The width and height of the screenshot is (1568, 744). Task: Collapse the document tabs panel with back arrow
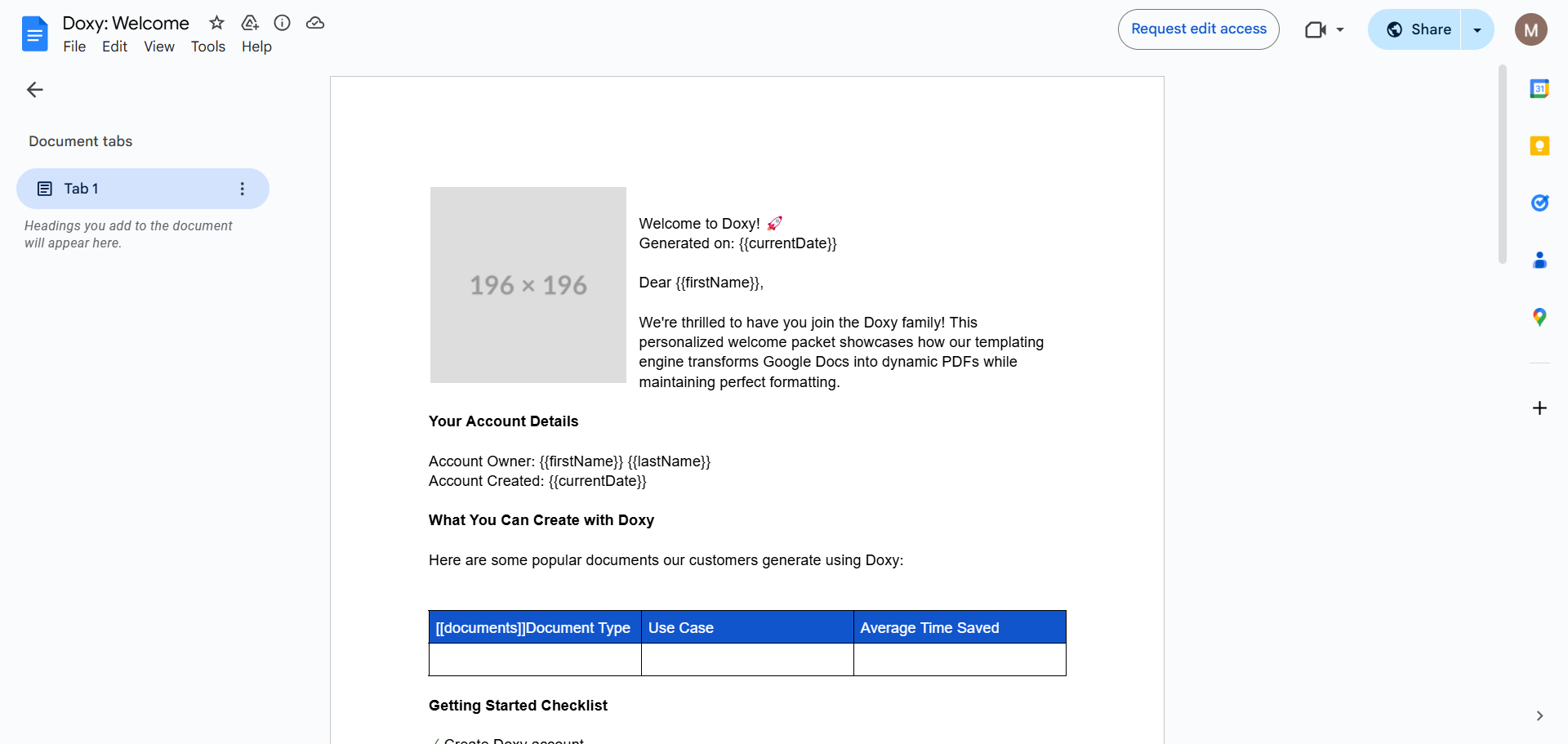(34, 90)
